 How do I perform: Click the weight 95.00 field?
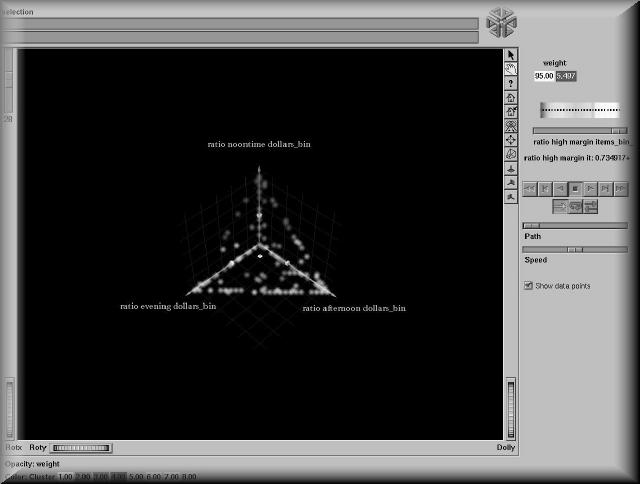(x=544, y=76)
